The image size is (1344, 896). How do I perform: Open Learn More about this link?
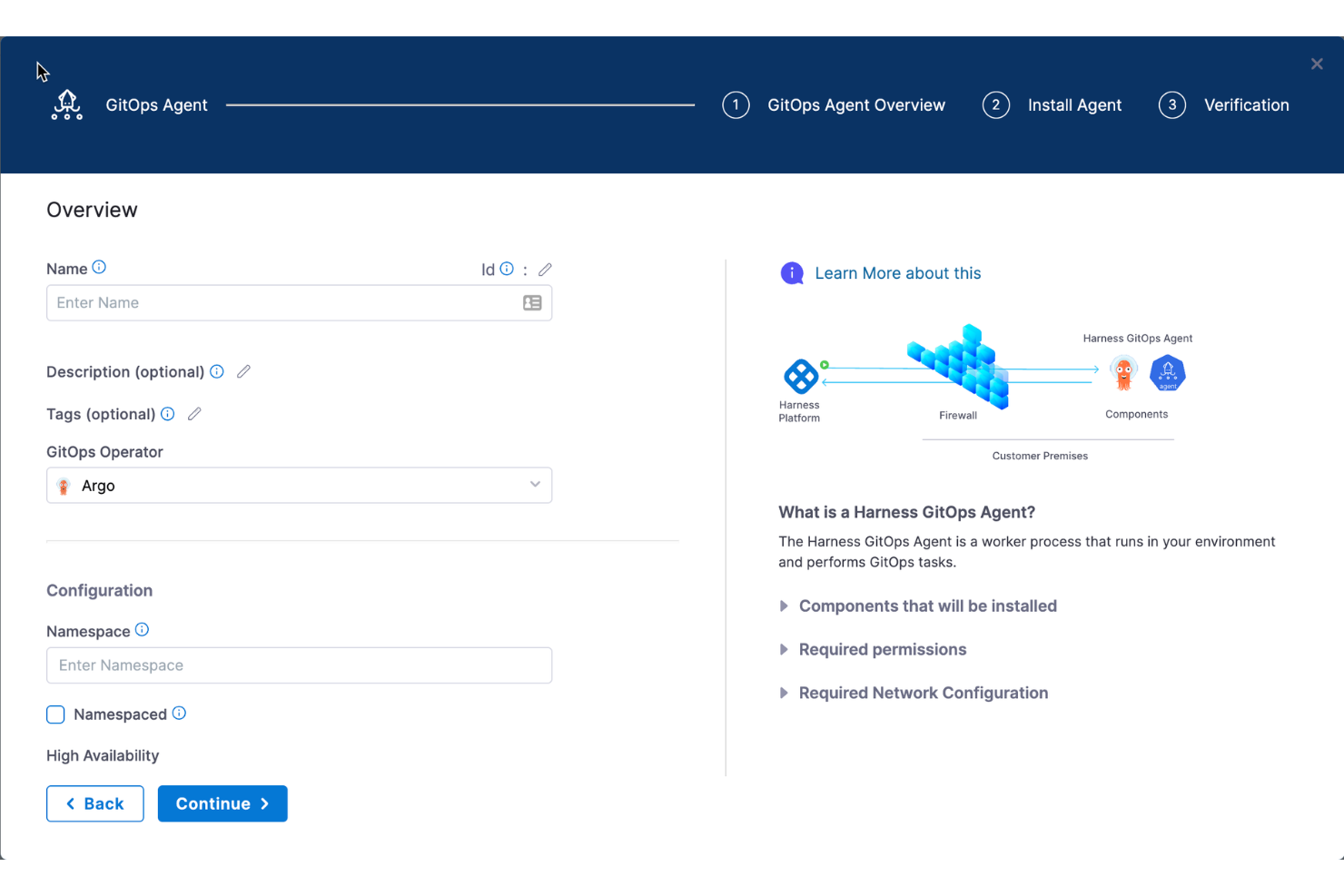point(898,273)
